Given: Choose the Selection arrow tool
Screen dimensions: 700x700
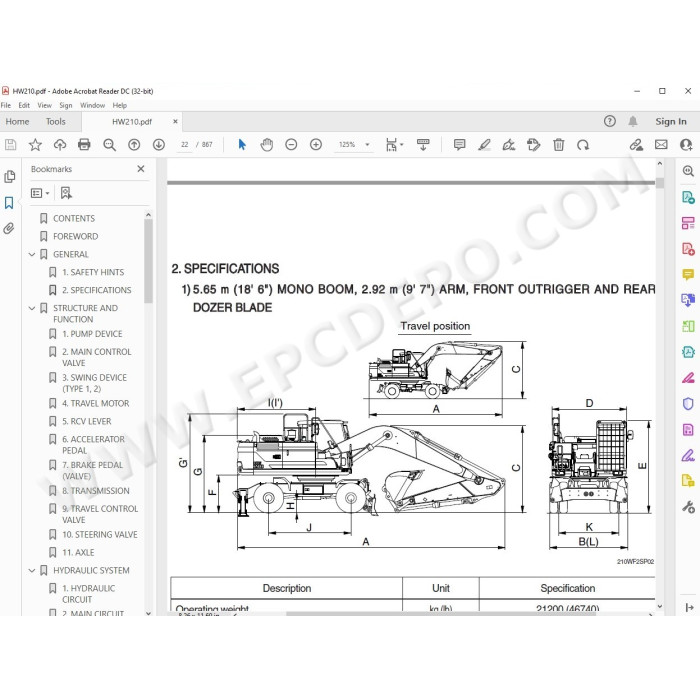Looking at the screenshot, I should point(242,145).
